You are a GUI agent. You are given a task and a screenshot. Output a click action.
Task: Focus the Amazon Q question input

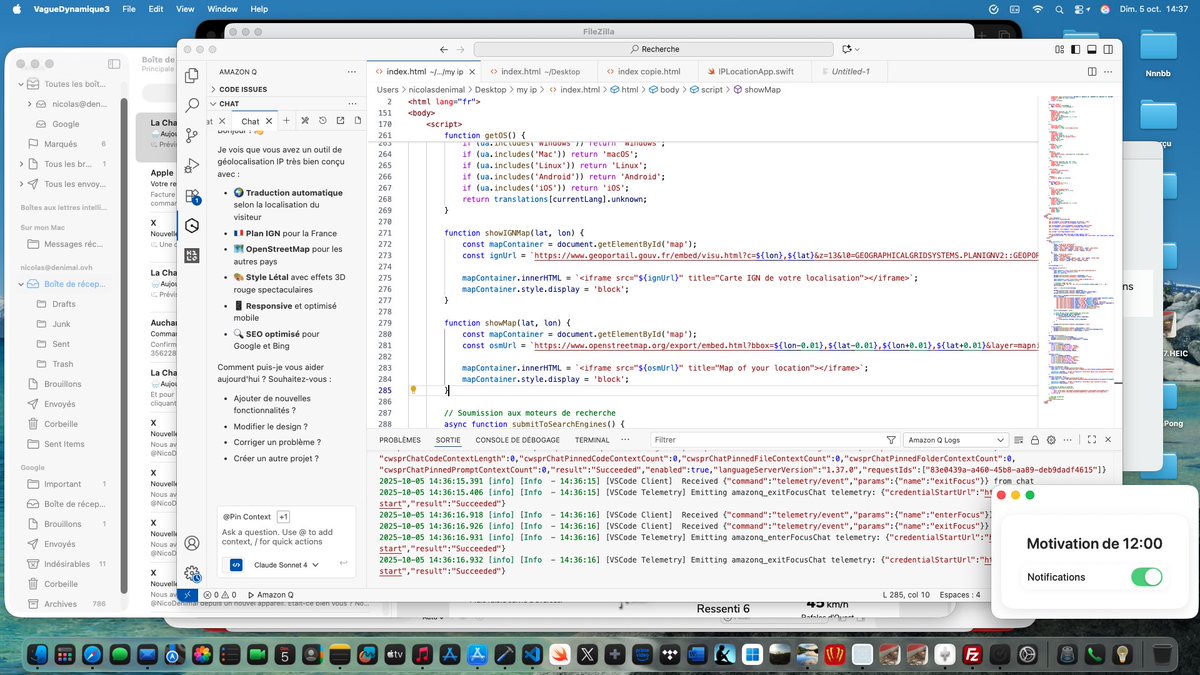click(287, 537)
